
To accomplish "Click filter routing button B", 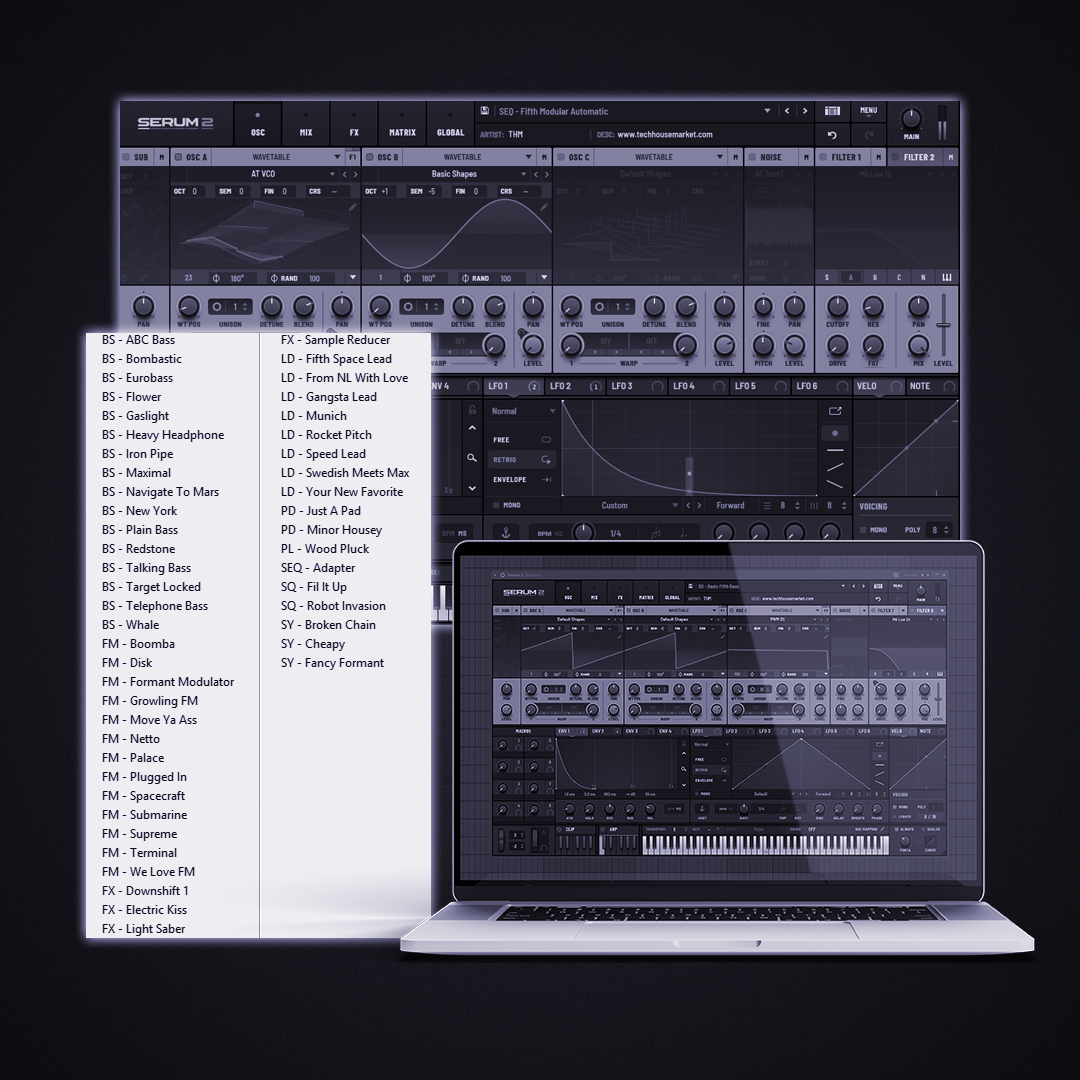I will pyautogui.click(x=875, y=278).
